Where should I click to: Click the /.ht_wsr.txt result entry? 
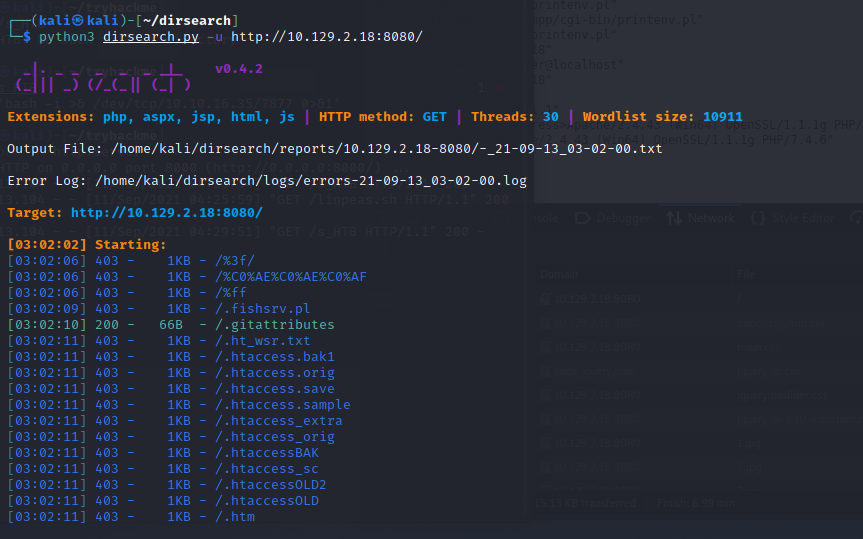tap(253, 341)
